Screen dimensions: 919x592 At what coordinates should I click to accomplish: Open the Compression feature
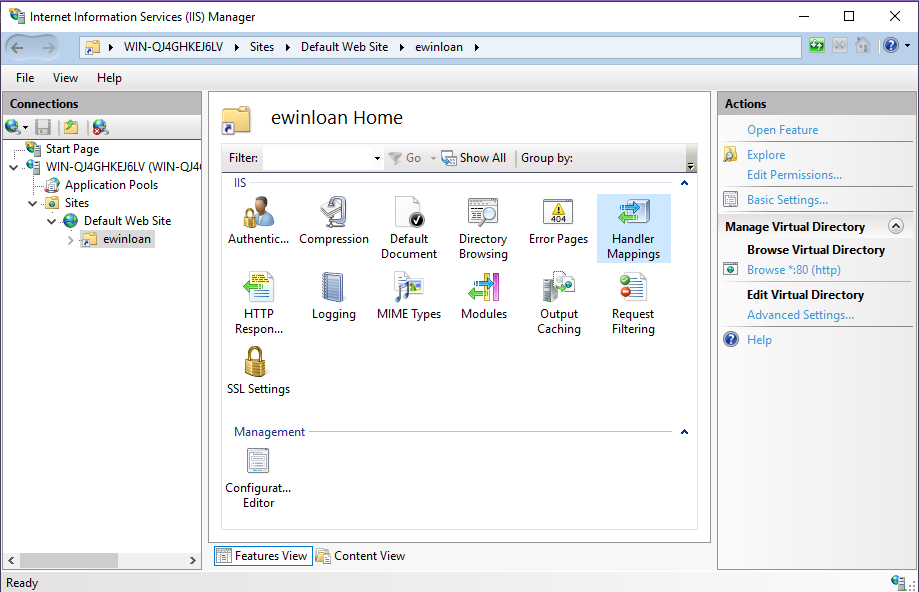click(x=334, y=221)
